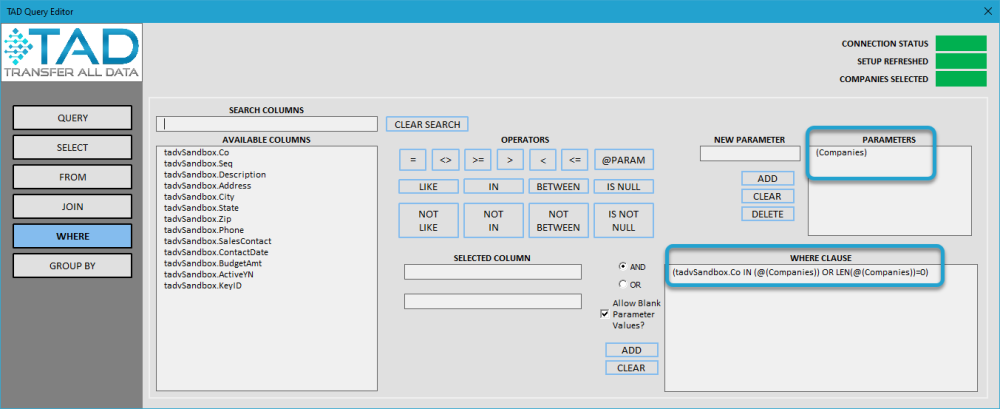Screen dimensions: 1000x409
Task: Select tadvSandbox.SalesContact column
Action: (217, 241)
